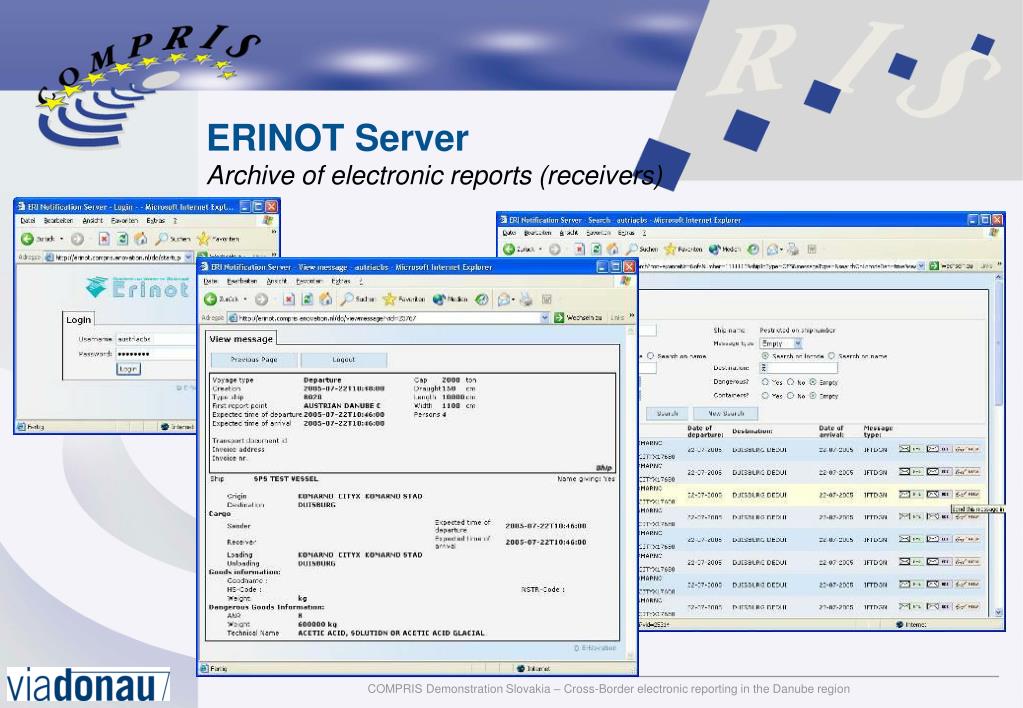The width and height of the screenshot is (1023, 708).
Task: Click Refresh icon in Search window toolbar
Action: [596, 249]
